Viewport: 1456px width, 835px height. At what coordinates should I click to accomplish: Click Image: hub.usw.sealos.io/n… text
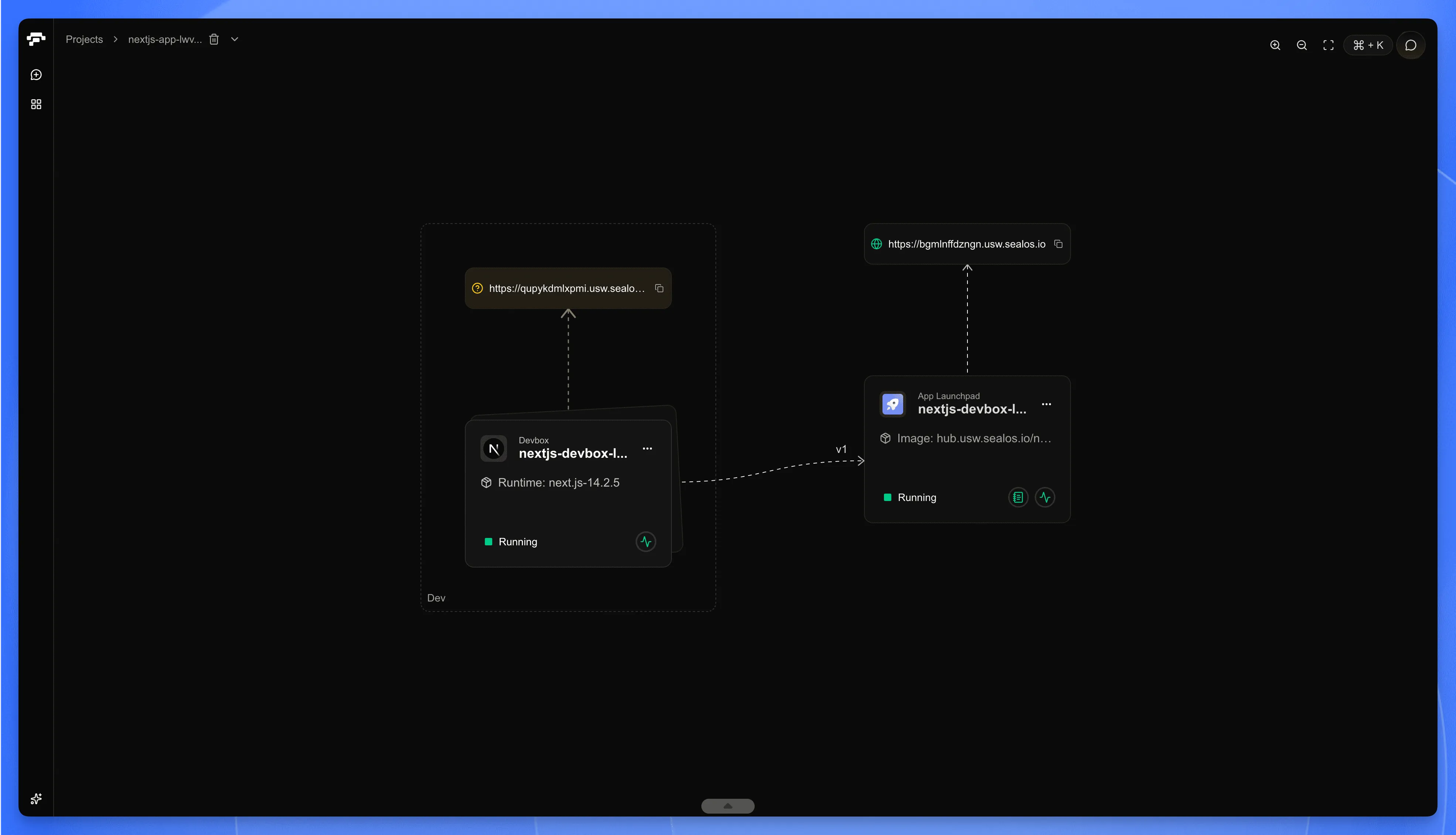tap(974, 439)
